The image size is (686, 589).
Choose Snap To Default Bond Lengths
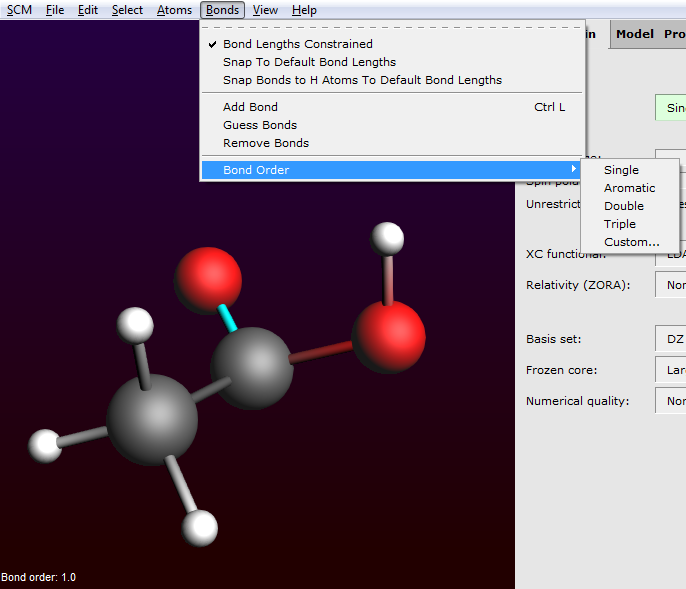click(392, 62)
